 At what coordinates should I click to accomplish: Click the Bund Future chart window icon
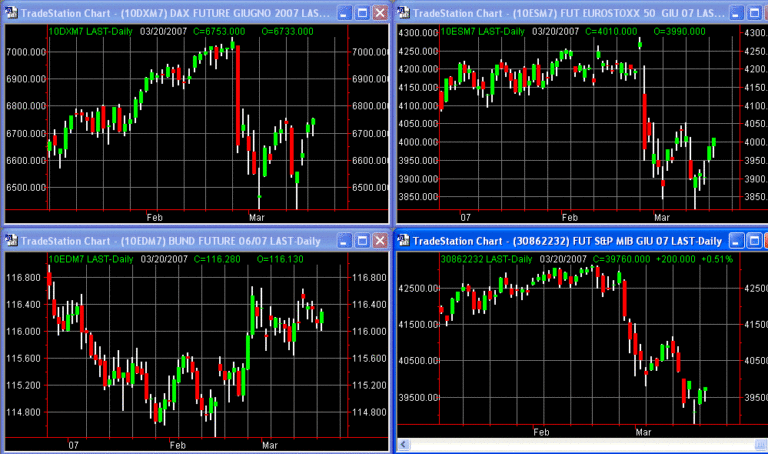click(x=11, y=240)
